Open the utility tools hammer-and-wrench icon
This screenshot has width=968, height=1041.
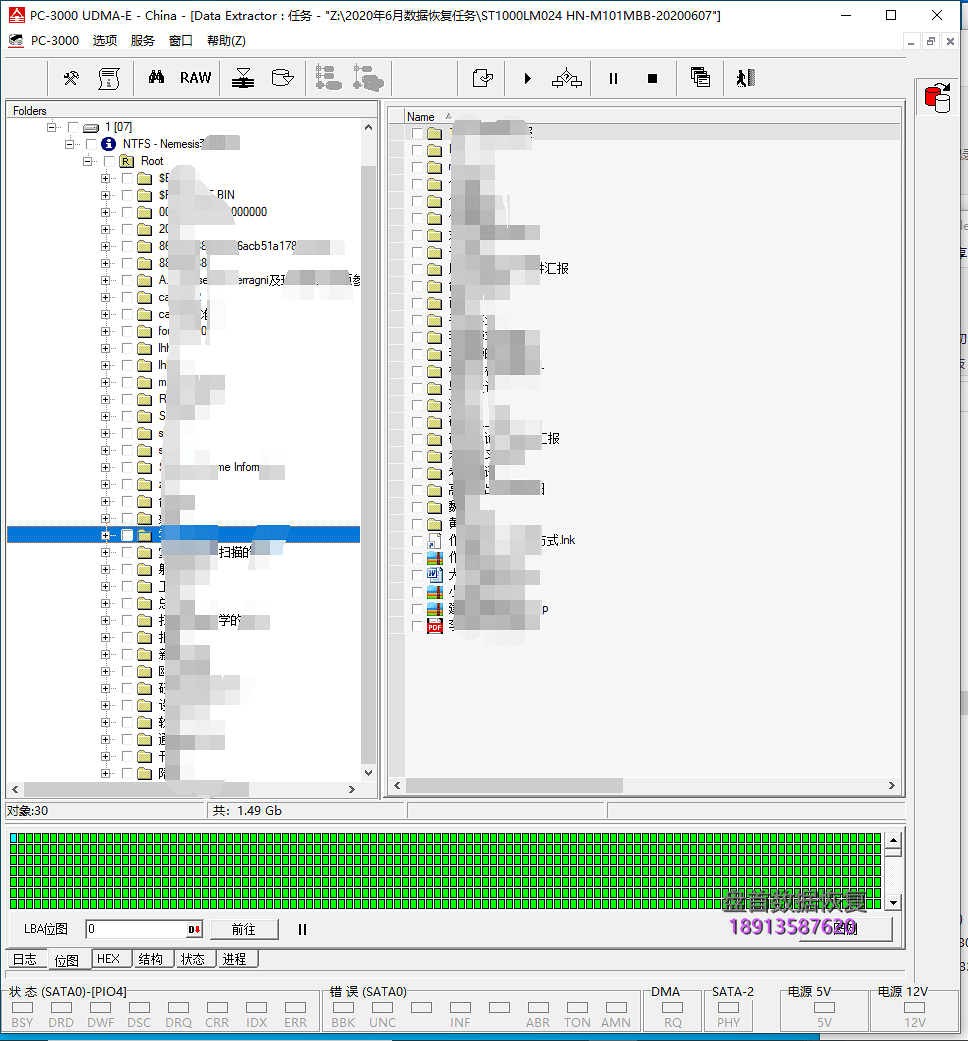click(x=71, y=78)
